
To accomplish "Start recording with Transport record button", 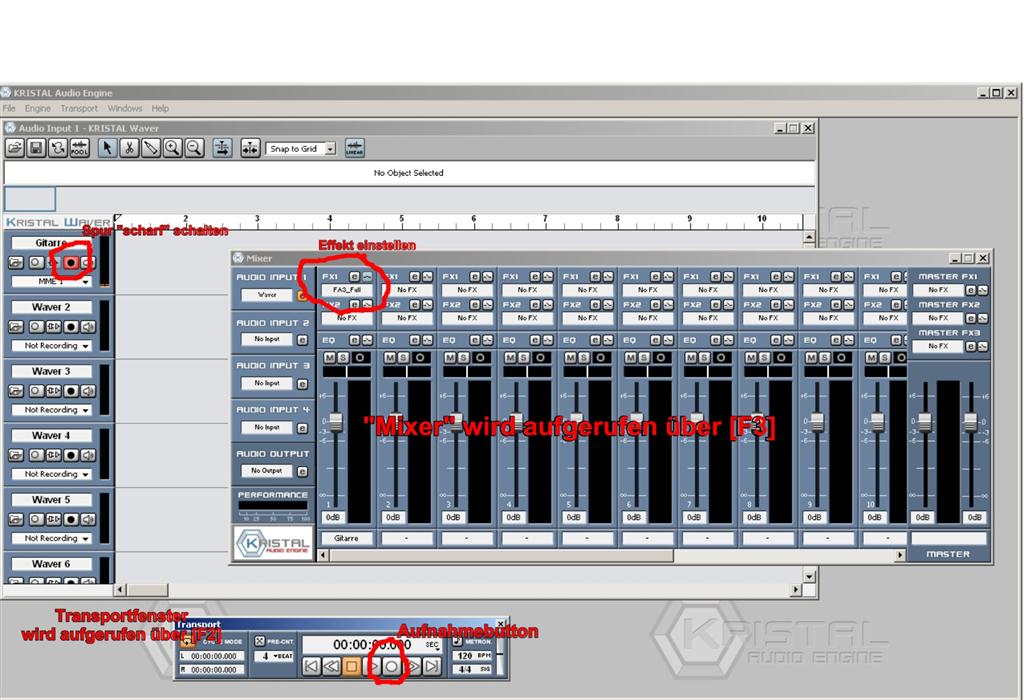I will tap(391, 667).
